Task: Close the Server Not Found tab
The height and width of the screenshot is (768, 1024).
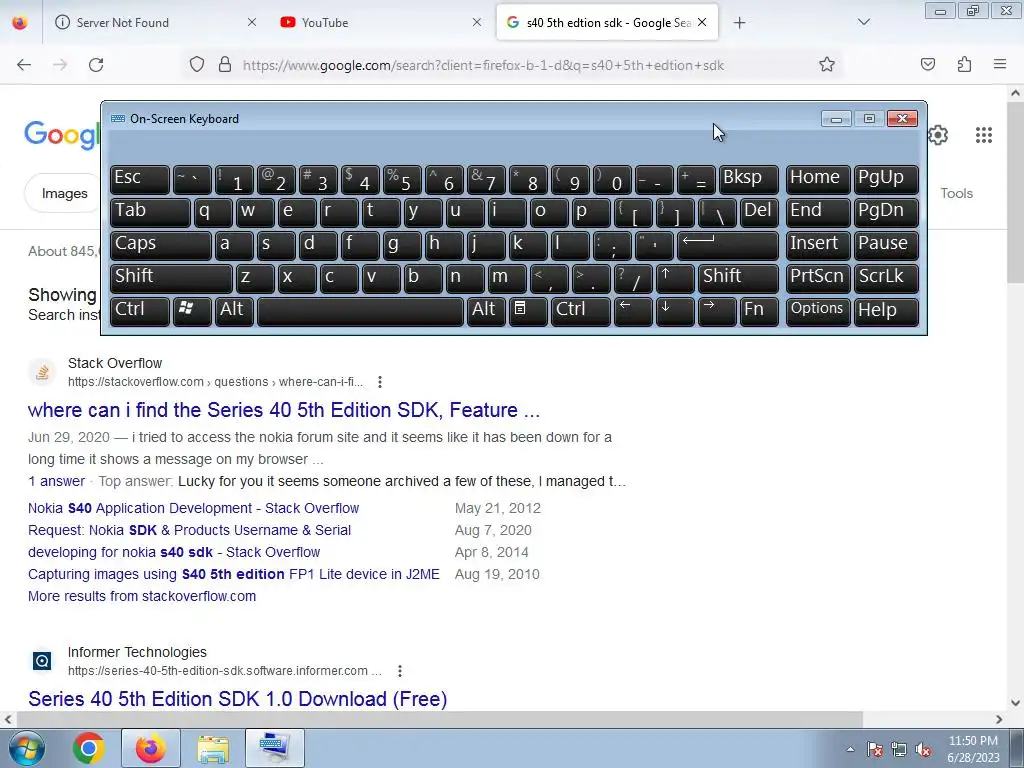Action: point(251,22)
